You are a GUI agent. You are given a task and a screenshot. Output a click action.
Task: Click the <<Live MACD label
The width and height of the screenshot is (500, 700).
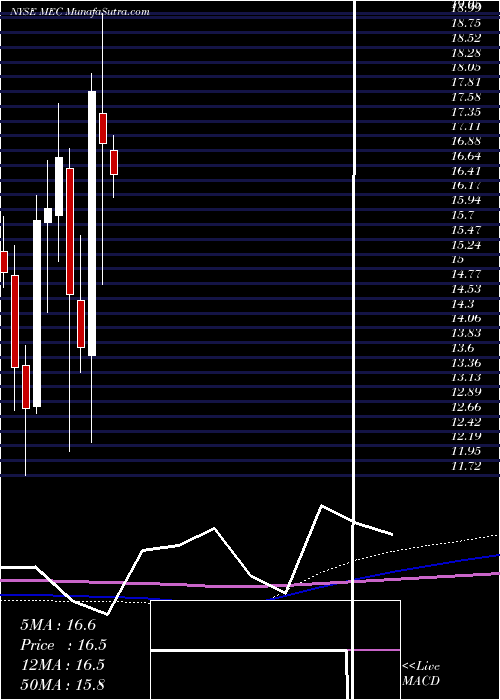click(x=421, y=673)
